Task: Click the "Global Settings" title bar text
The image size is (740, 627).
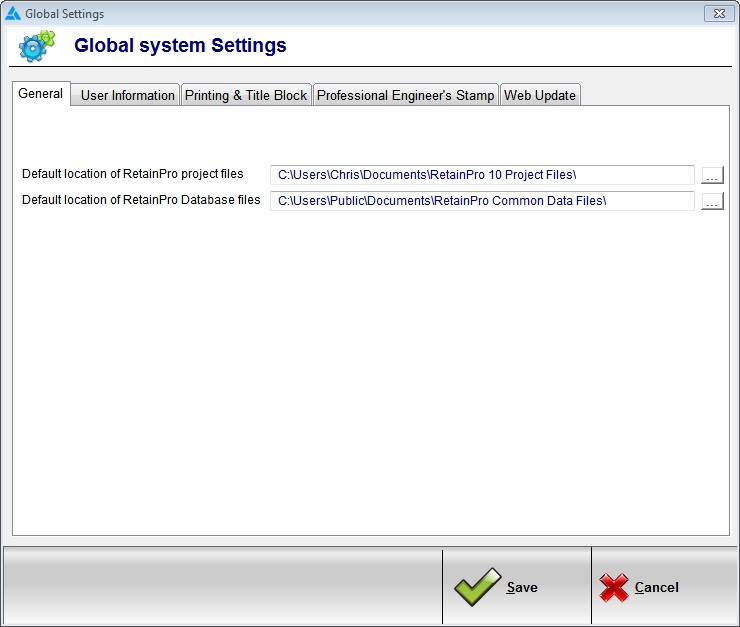Action: click(65, 14)
